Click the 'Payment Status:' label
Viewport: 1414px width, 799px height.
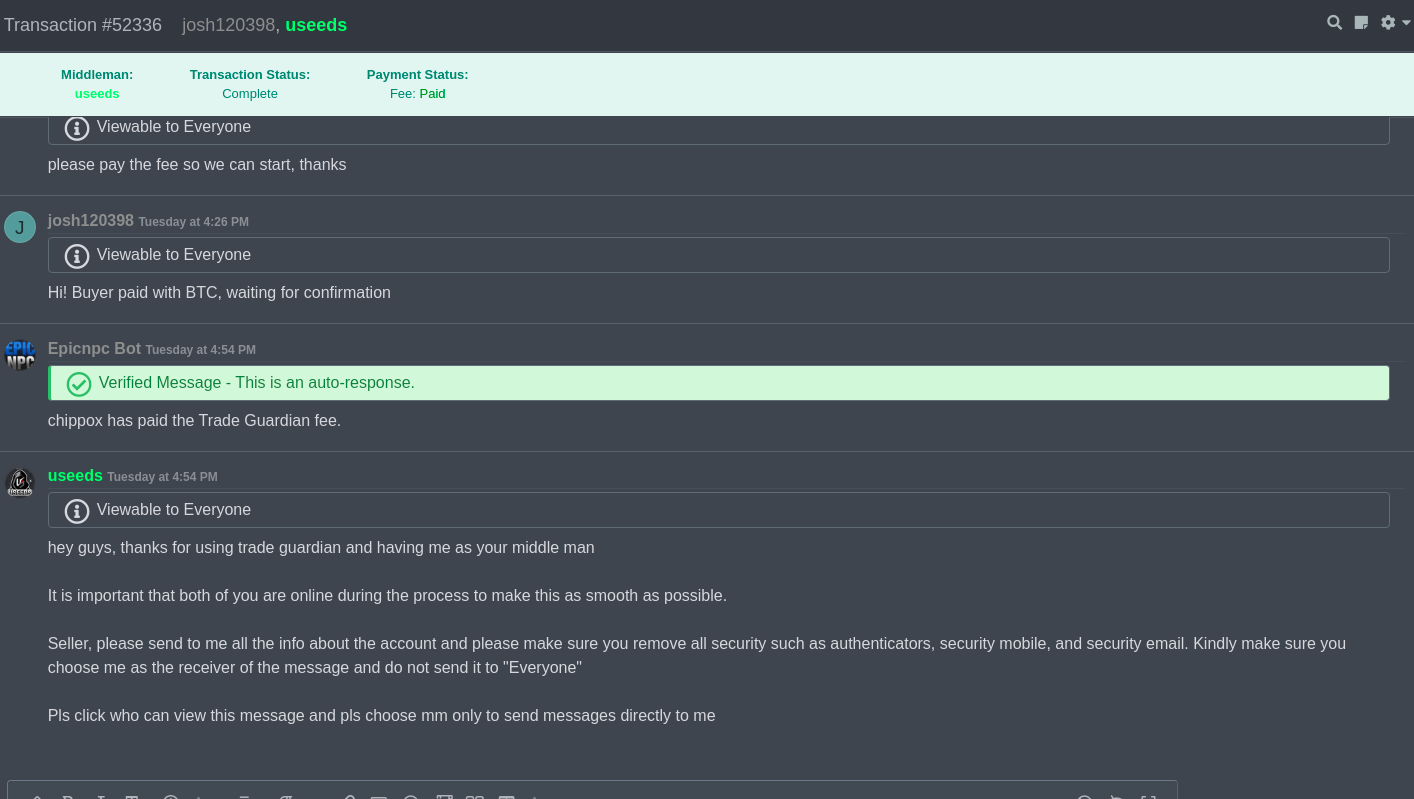[x=417, y=74]
